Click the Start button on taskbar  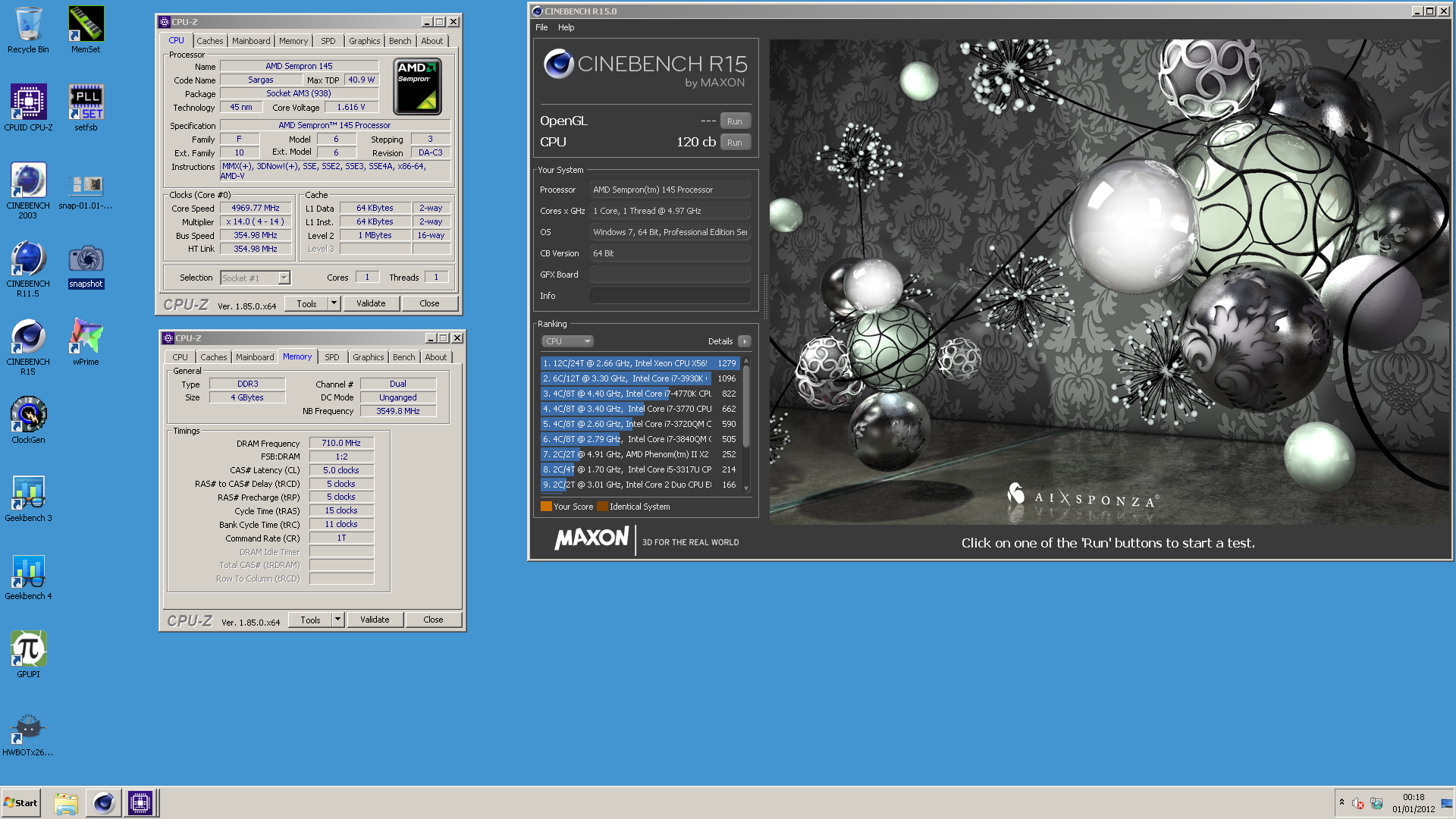click(x=21, y=803)
